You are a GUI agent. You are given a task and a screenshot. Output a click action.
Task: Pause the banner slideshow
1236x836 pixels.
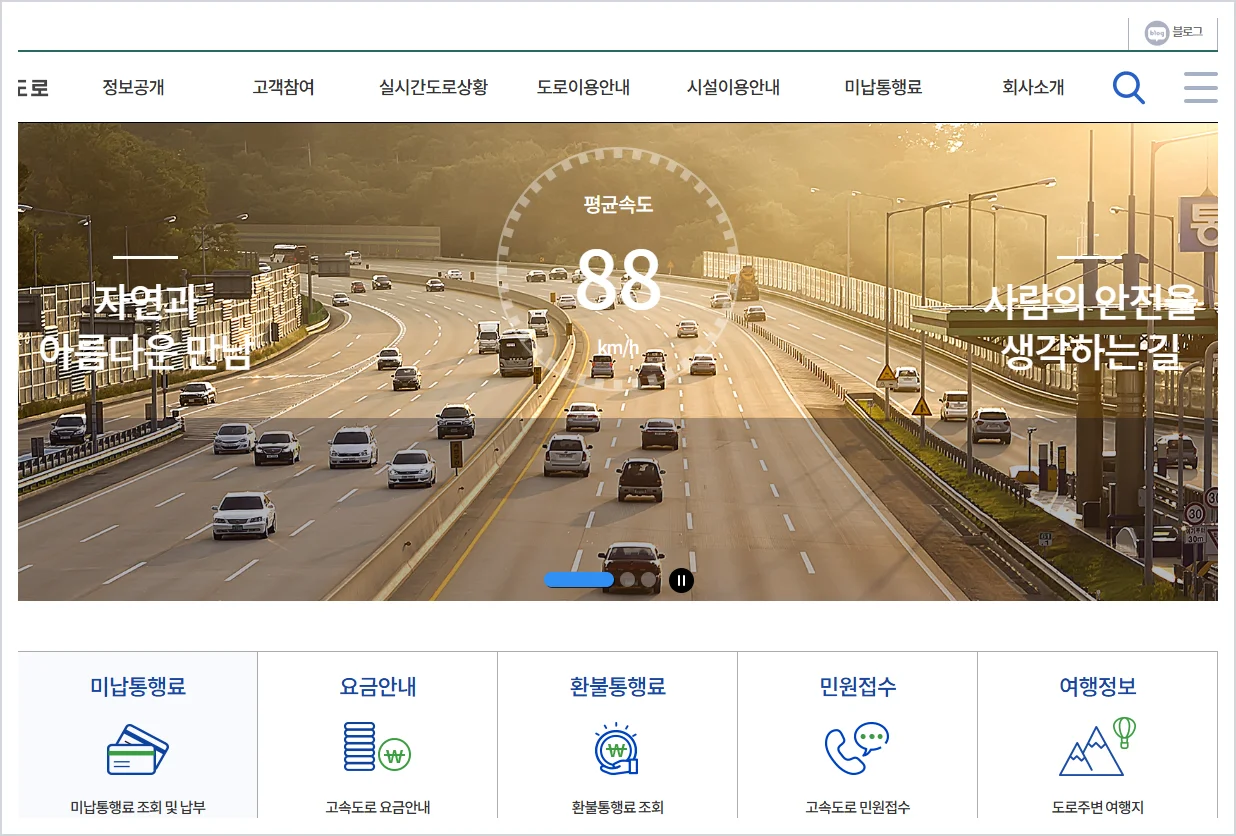point(681,580)
